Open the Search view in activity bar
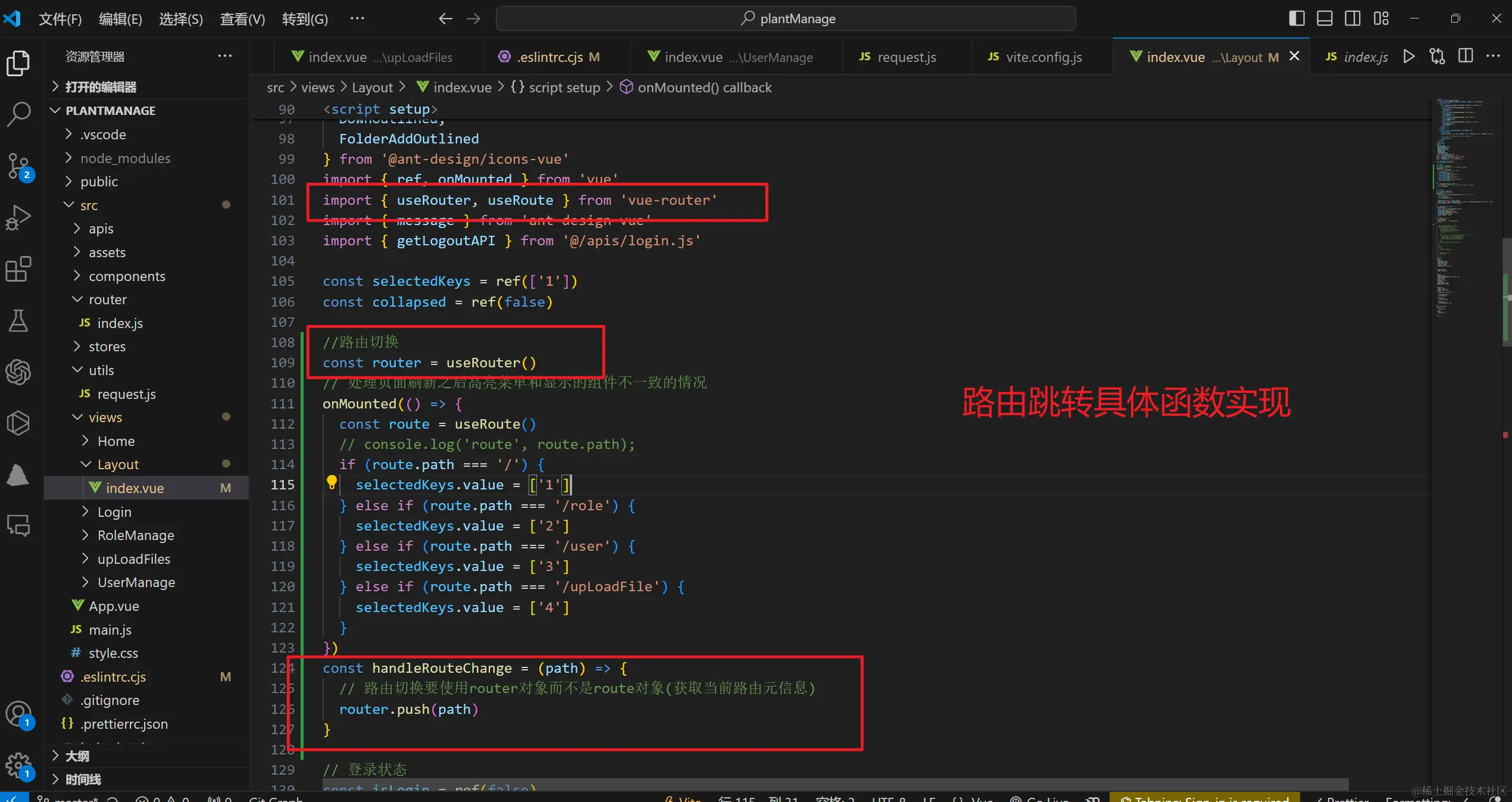The height and width of the screenshot is (802, 1512). (x=18, y=114)
